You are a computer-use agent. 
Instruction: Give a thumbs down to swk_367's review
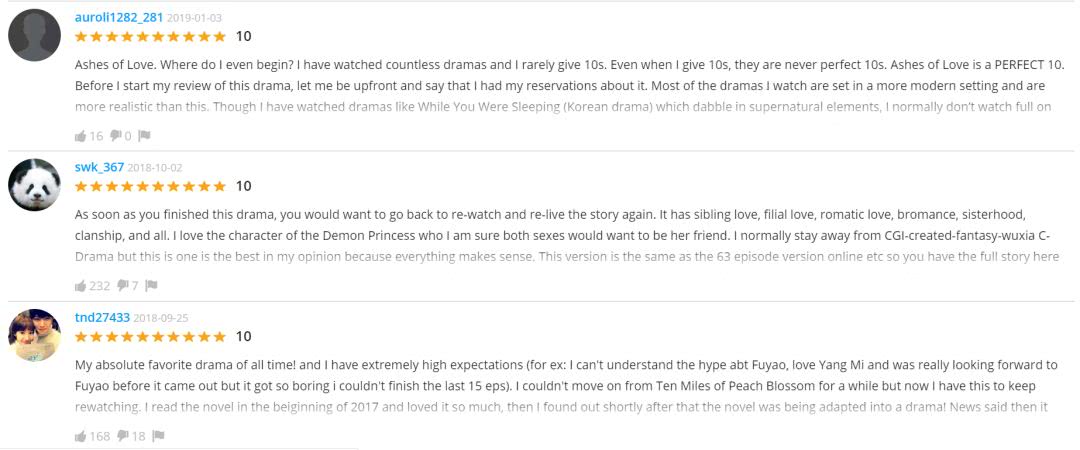(123, 285)
